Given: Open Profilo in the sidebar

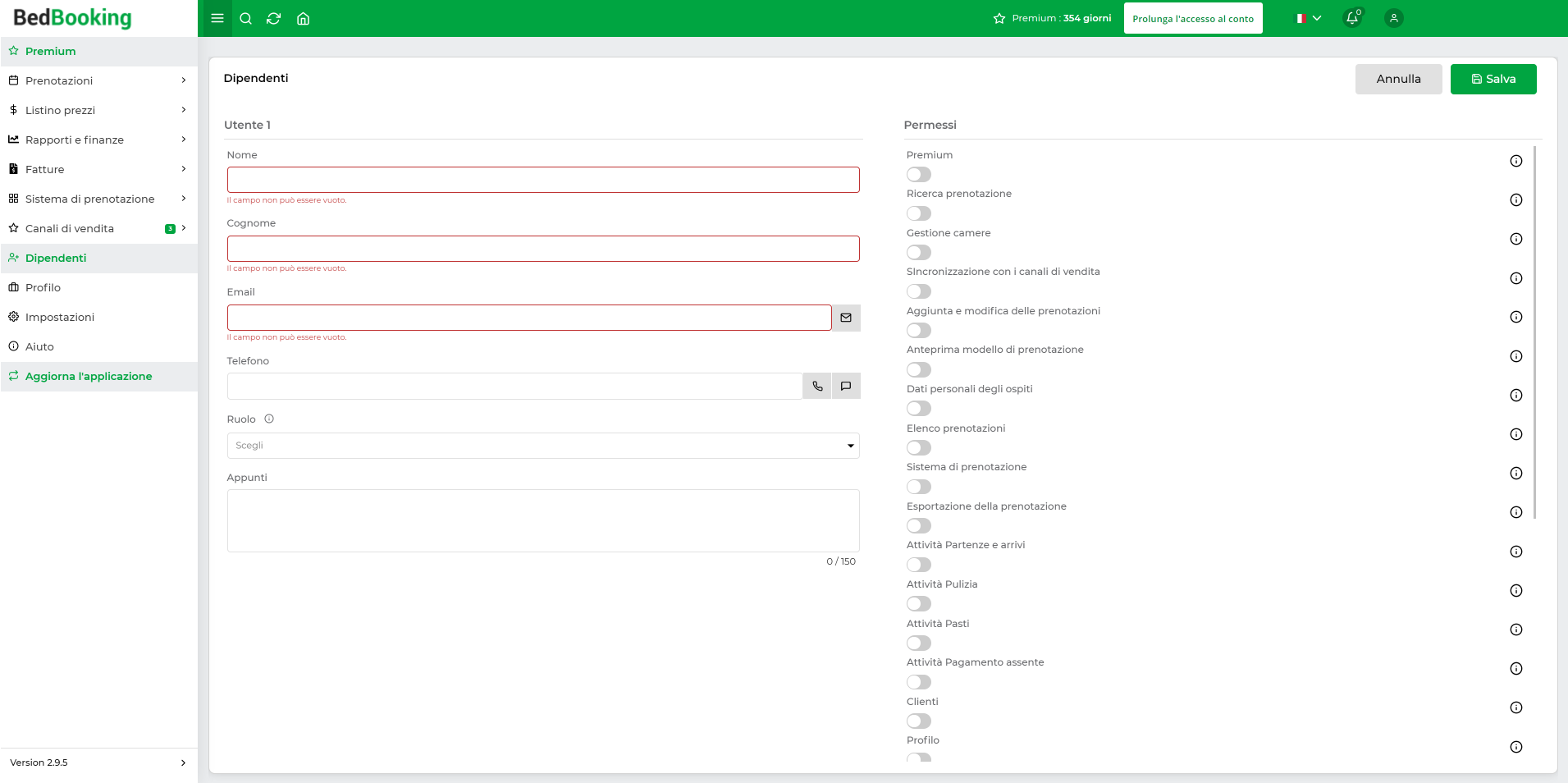Looking at the screenshot, I should 99,287.
